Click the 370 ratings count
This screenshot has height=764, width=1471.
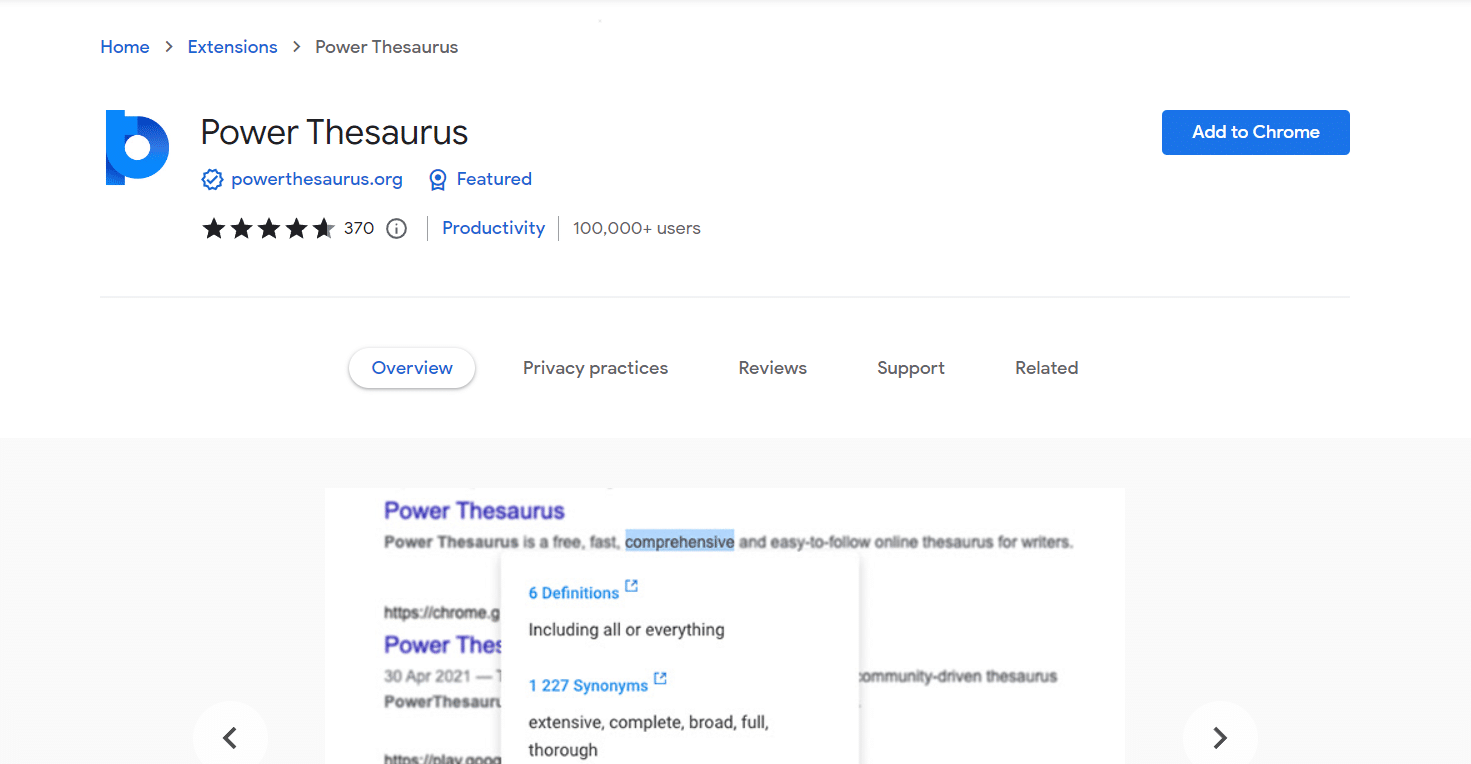click(359, 229)
